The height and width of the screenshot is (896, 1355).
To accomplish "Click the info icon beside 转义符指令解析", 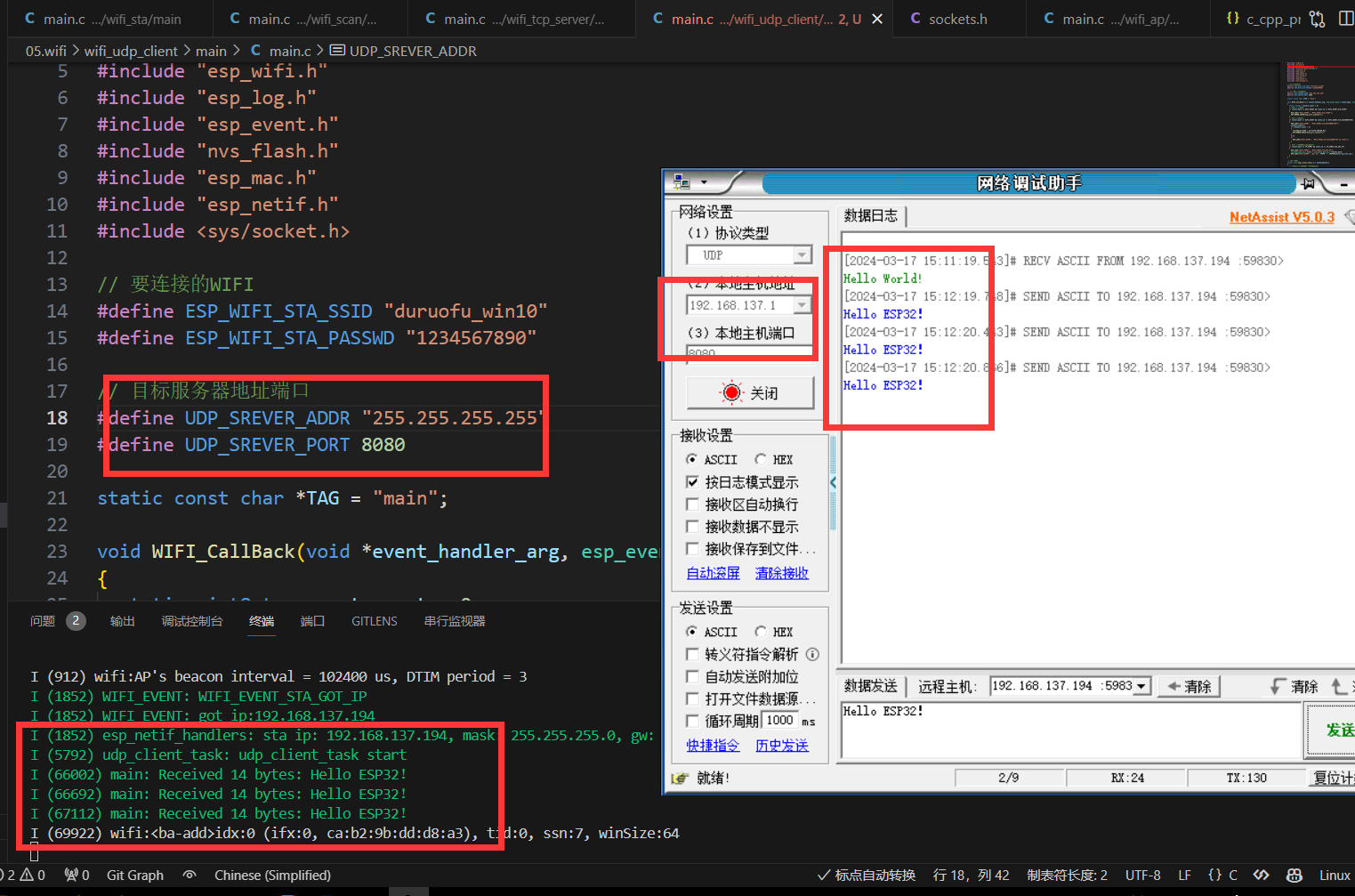I will pos(812,654).
